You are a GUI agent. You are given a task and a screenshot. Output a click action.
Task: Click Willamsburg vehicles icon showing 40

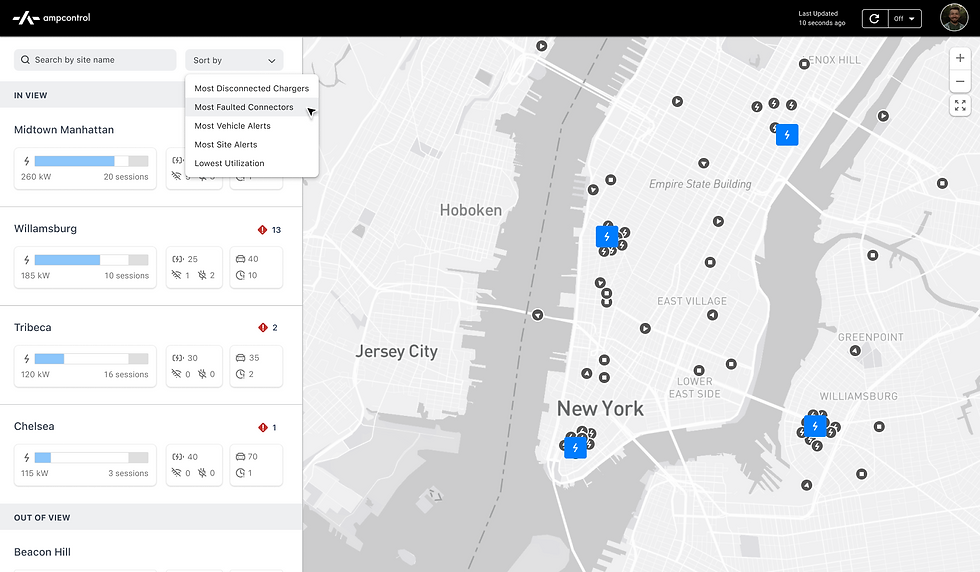coord(240,259)
